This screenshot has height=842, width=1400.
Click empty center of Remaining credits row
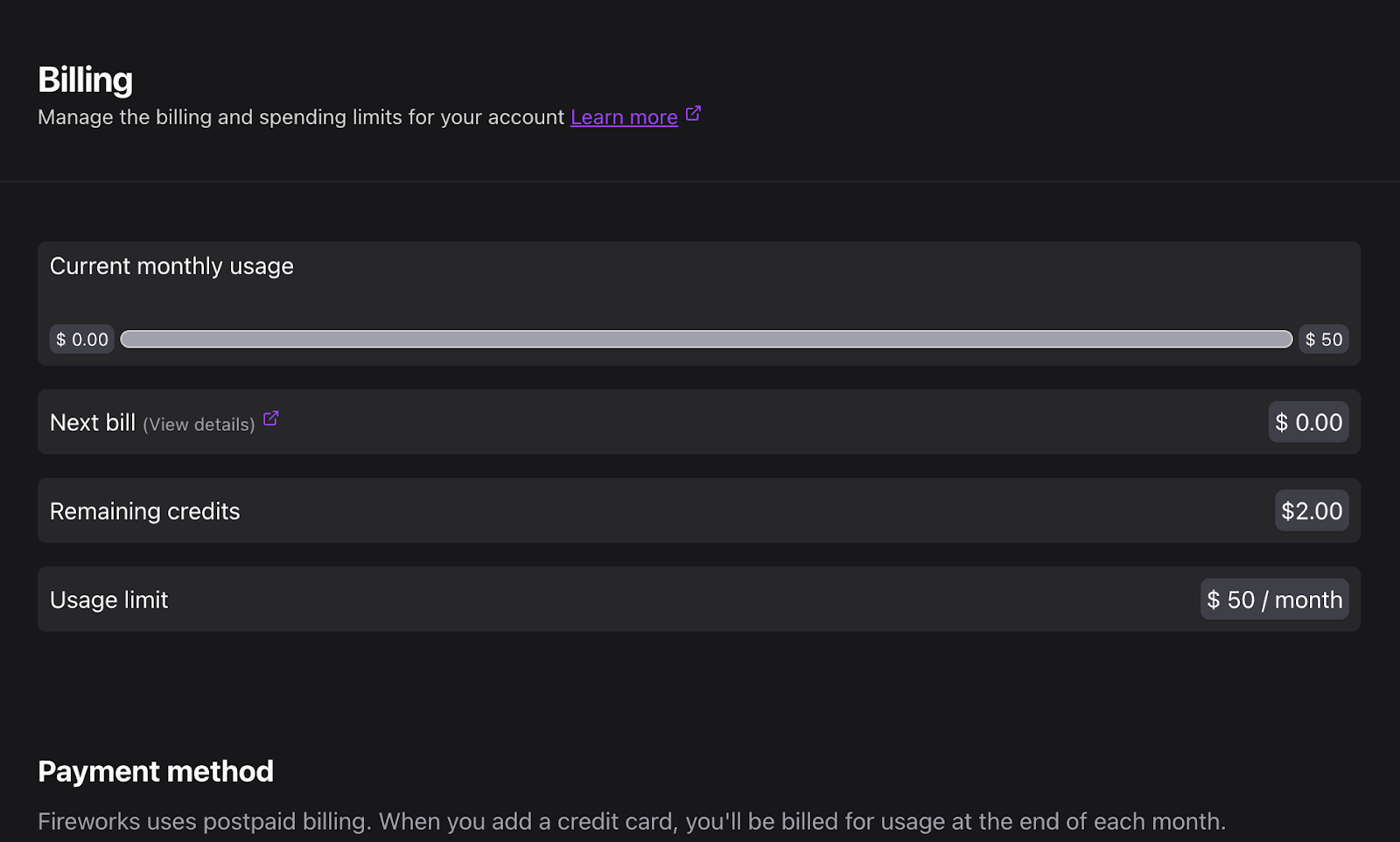[698, 511]
